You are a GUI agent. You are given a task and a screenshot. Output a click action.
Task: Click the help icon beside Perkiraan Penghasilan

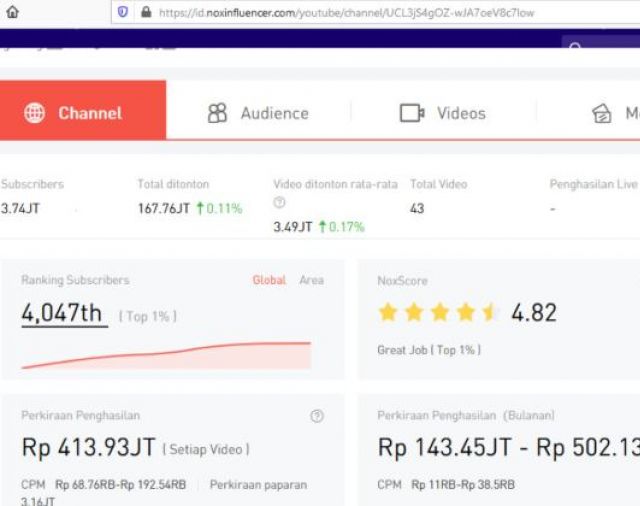(x=317, y=416)
